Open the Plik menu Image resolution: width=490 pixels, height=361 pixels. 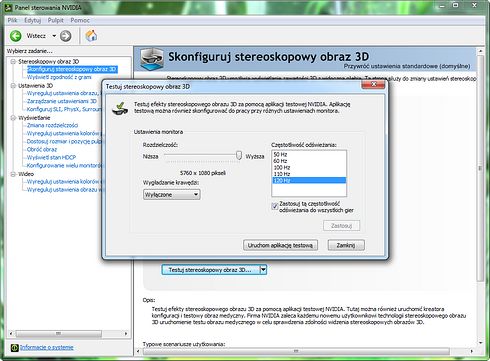pyautogui.click(x=12, y=20)
